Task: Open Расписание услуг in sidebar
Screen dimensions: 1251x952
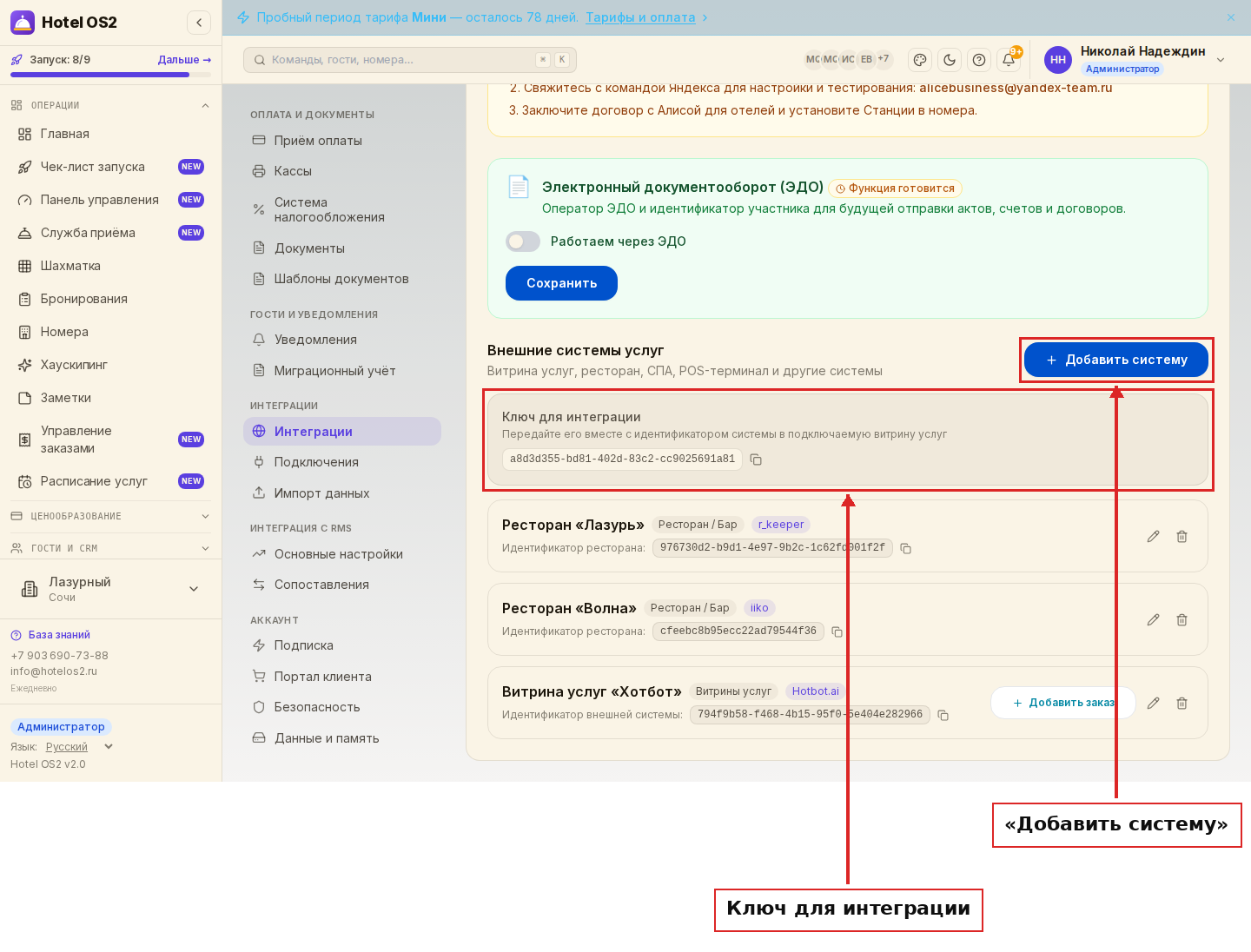Action: pos(110,481)
